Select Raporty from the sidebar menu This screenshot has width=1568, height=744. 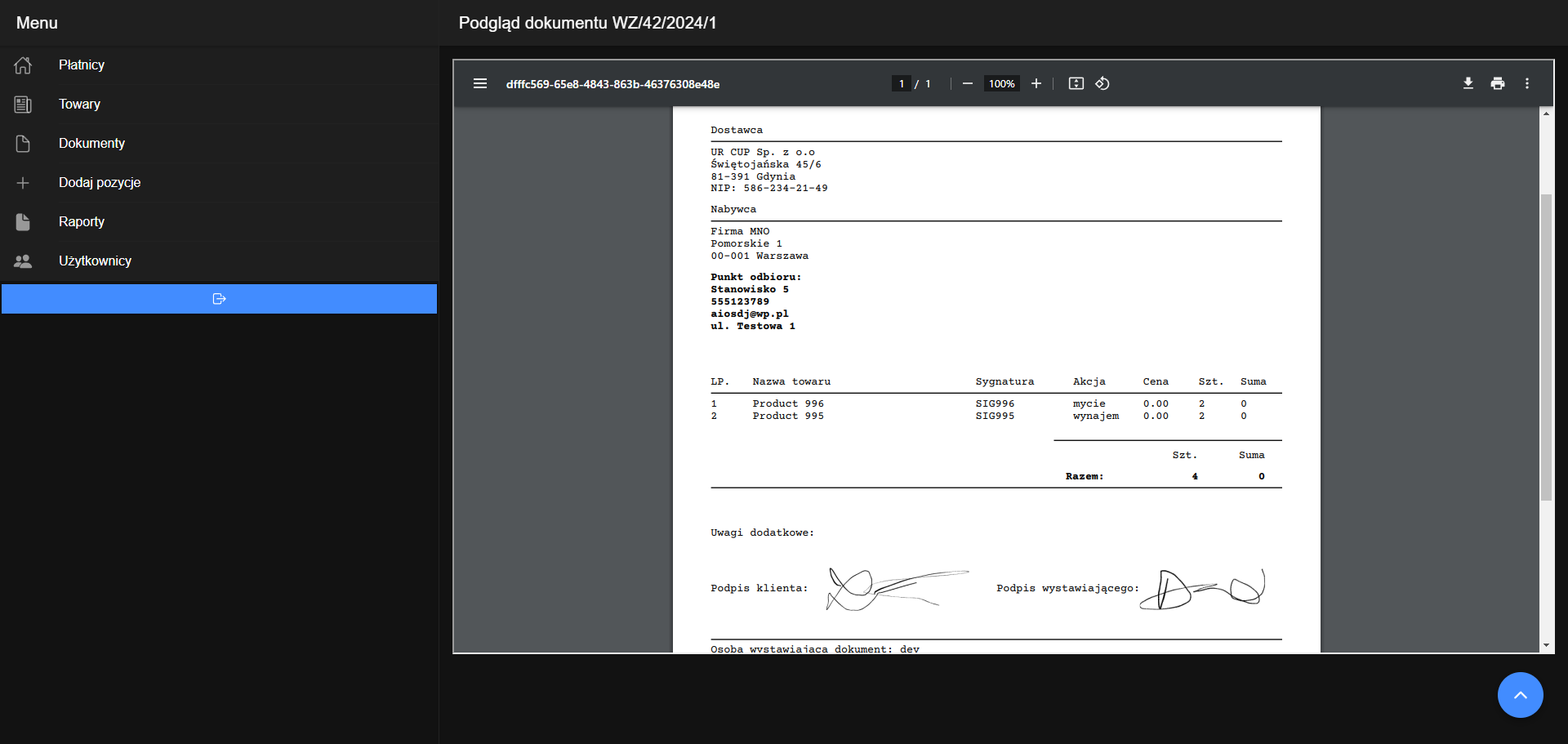[x=81, y=222]
